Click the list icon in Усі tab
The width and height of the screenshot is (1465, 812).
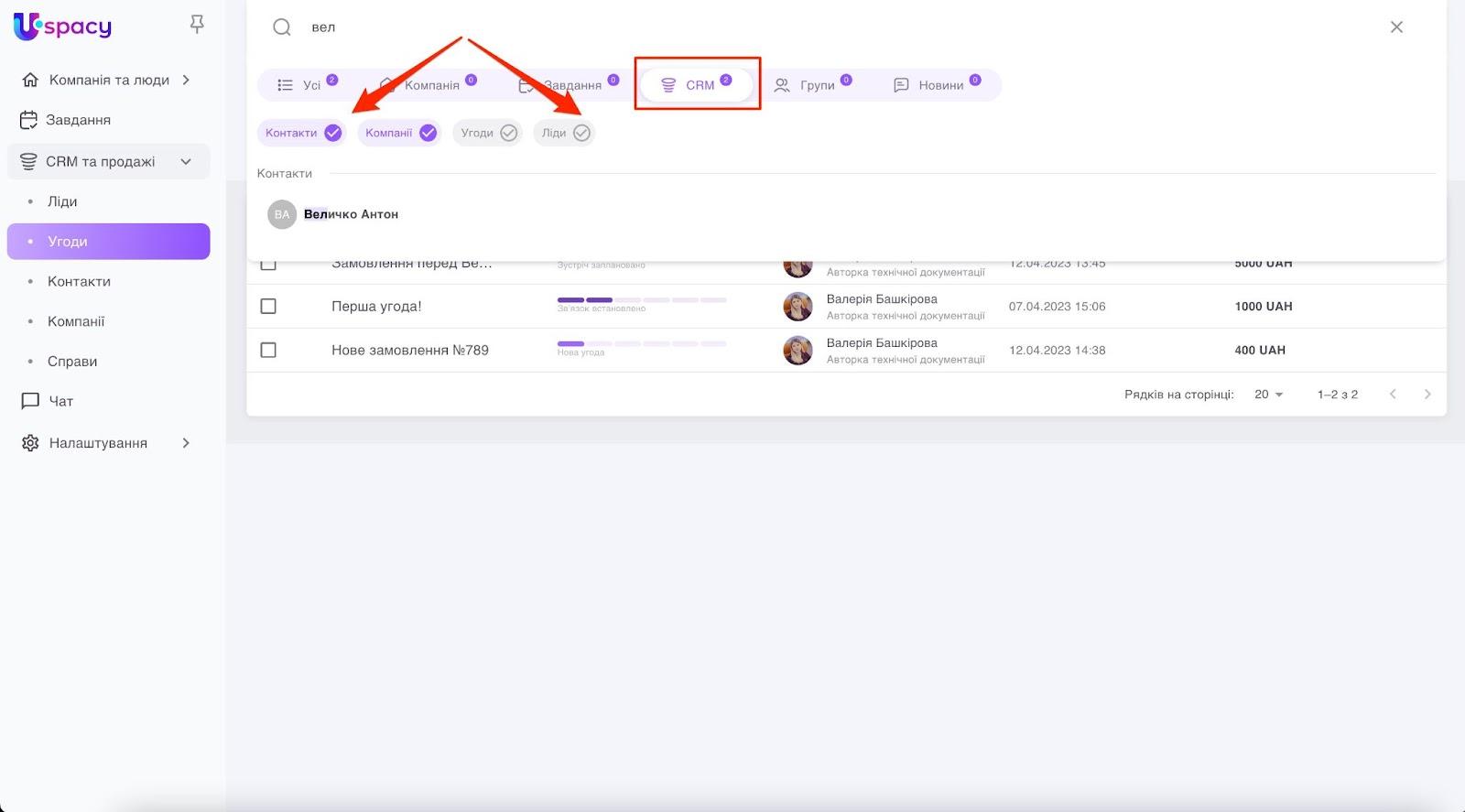coord(286,85)
